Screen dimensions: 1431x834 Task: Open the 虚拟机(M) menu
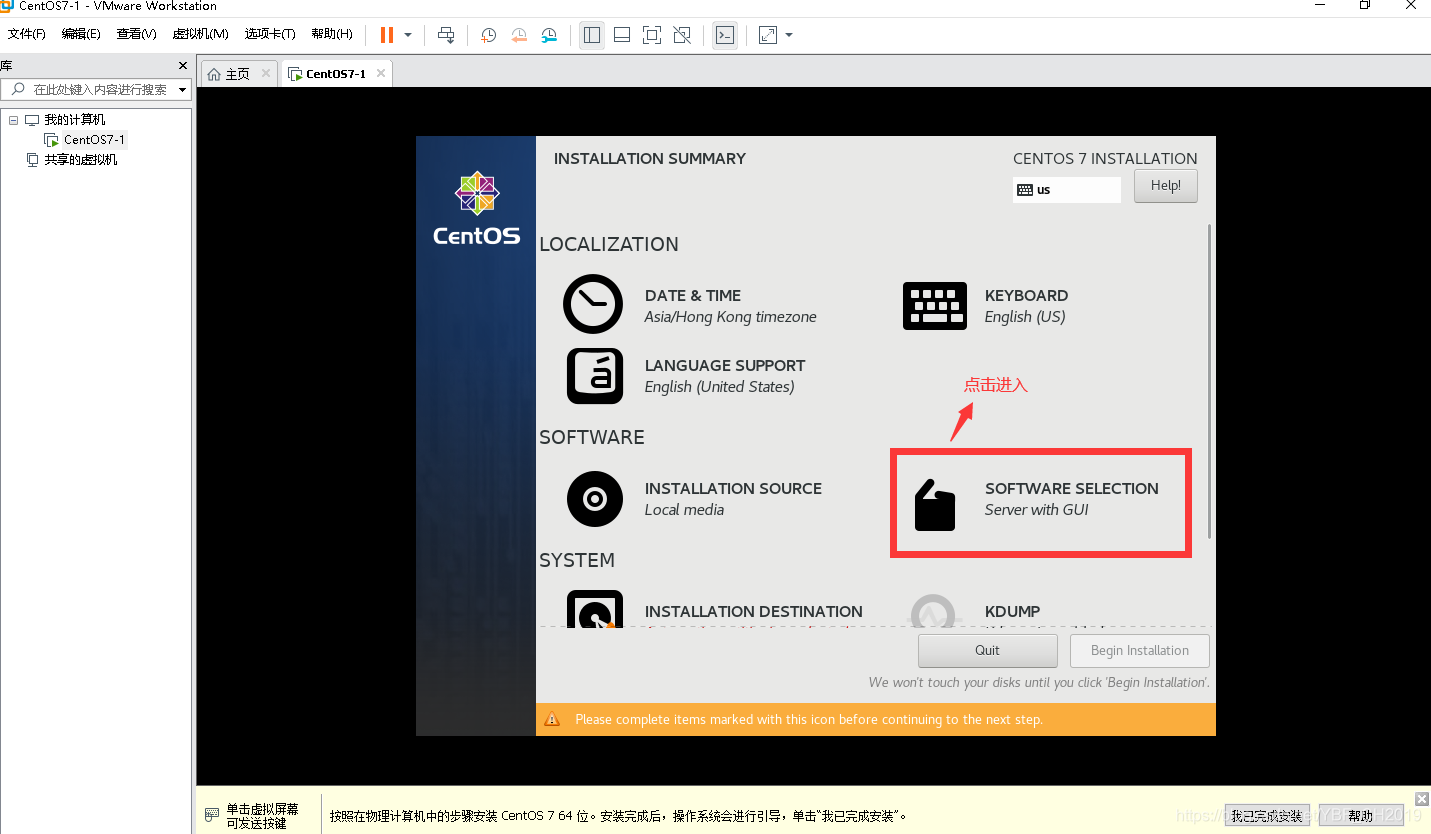(x=200, y=34)
